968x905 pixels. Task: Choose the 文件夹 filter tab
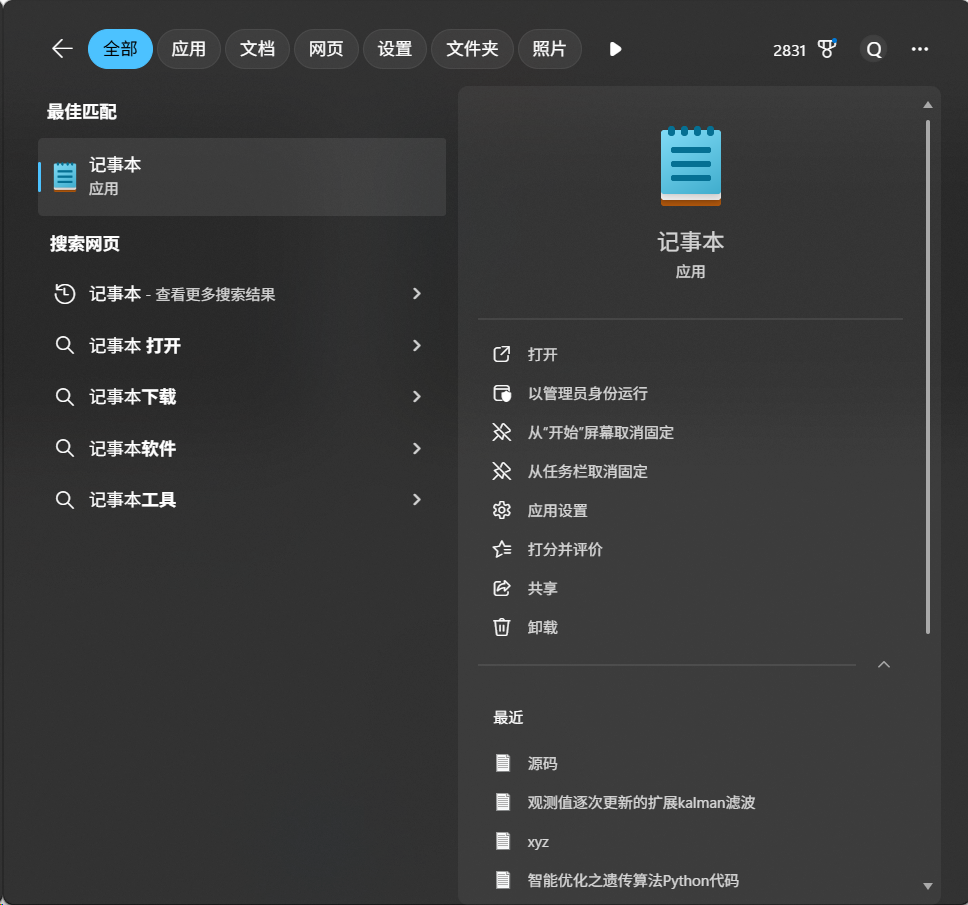472,49
